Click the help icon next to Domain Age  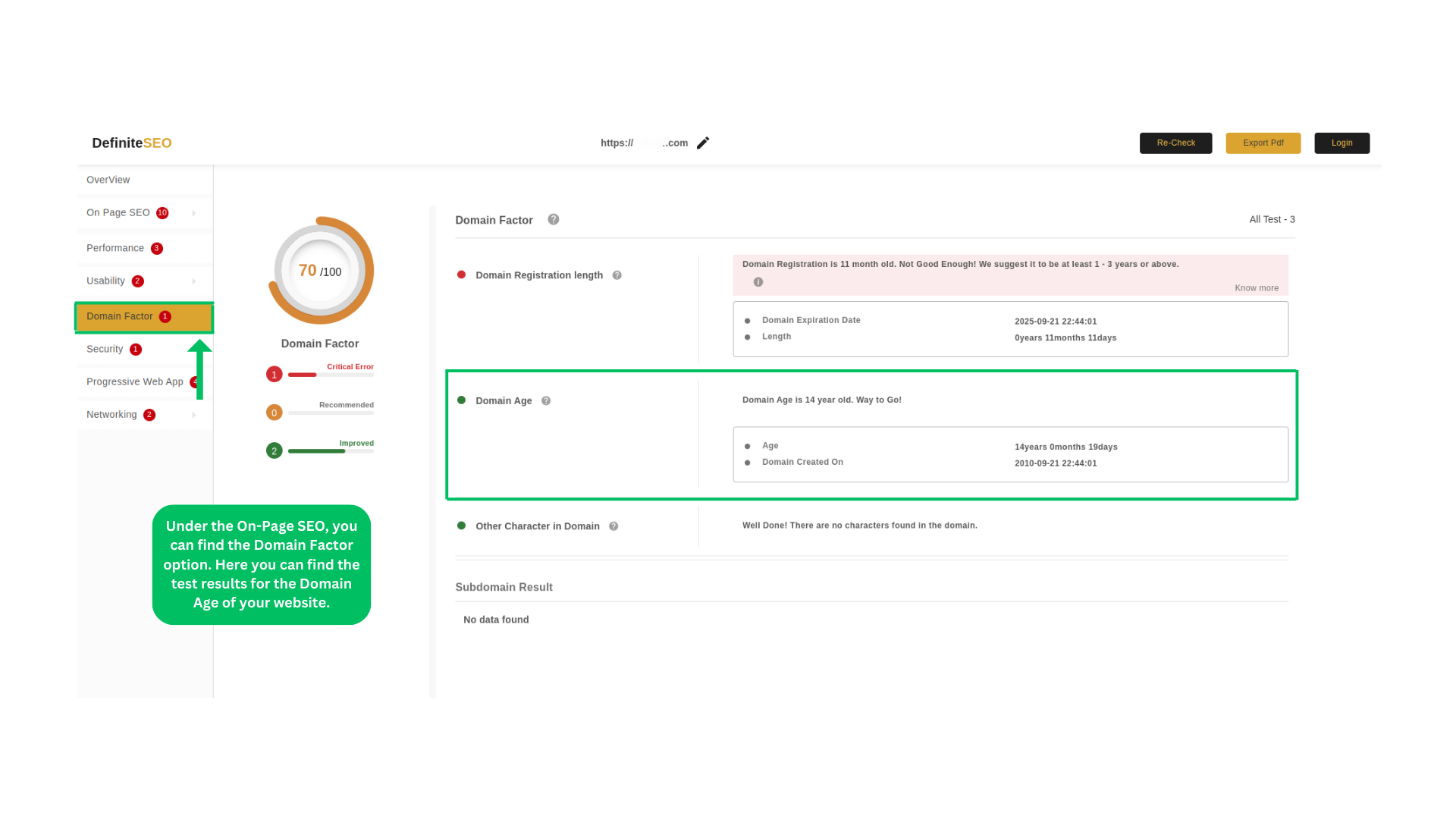tap(546, 400)
